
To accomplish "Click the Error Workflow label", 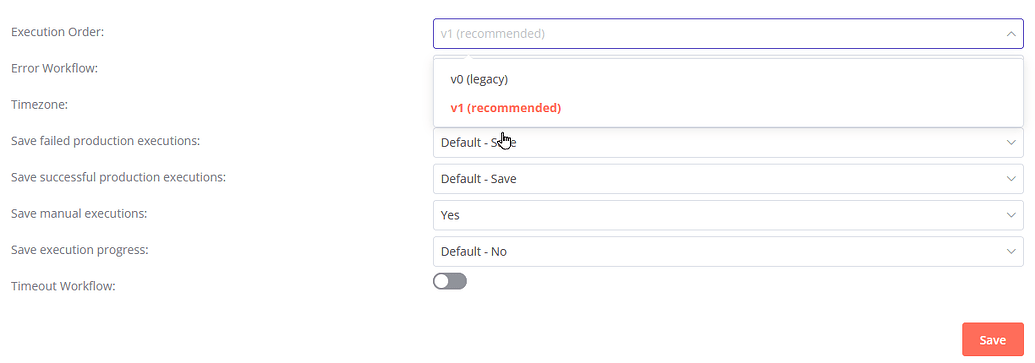I will [x=55, y=68].
